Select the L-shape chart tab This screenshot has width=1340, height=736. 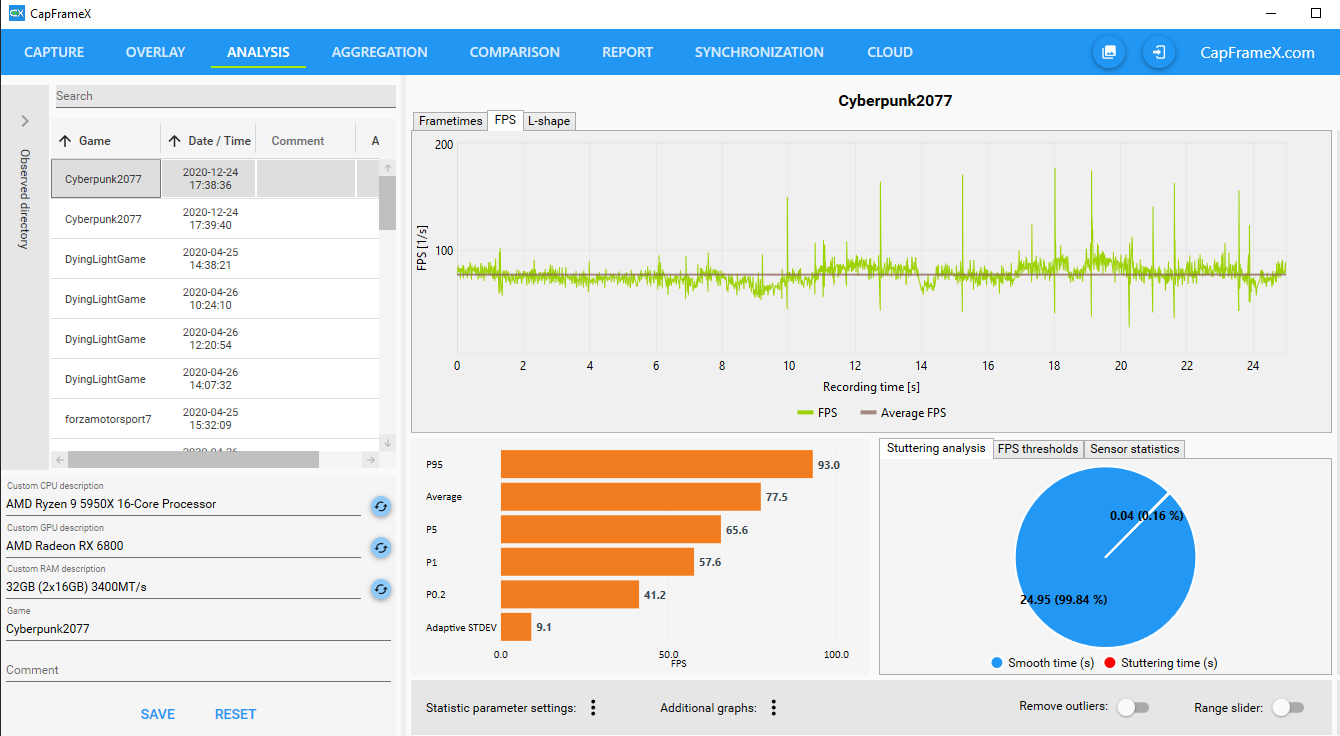tap(549, 121)
